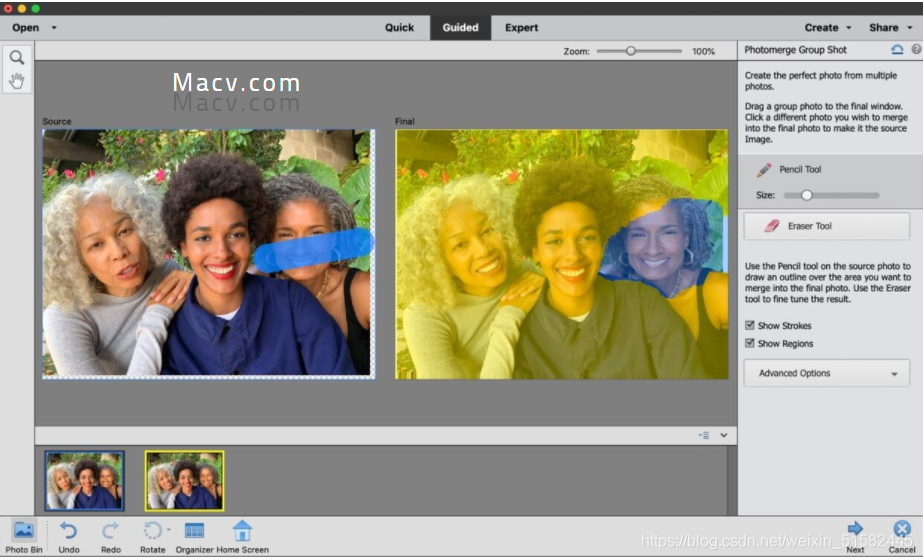Click the 100% zoom value

tap(703, 51)
